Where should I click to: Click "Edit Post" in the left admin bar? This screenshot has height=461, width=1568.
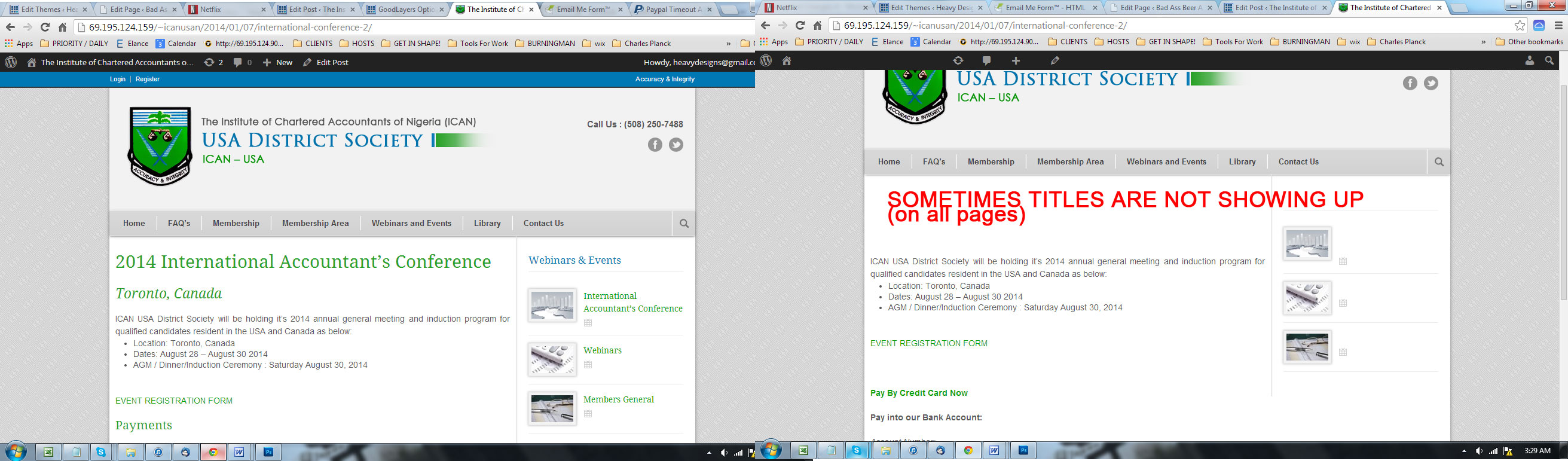[x=326, y=62]
